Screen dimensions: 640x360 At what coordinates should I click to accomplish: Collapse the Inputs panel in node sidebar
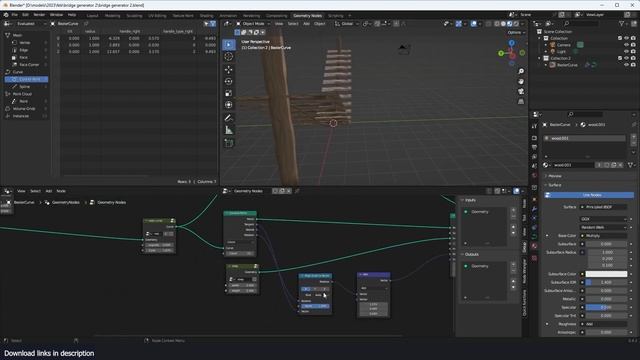click(x=470, y=200)
